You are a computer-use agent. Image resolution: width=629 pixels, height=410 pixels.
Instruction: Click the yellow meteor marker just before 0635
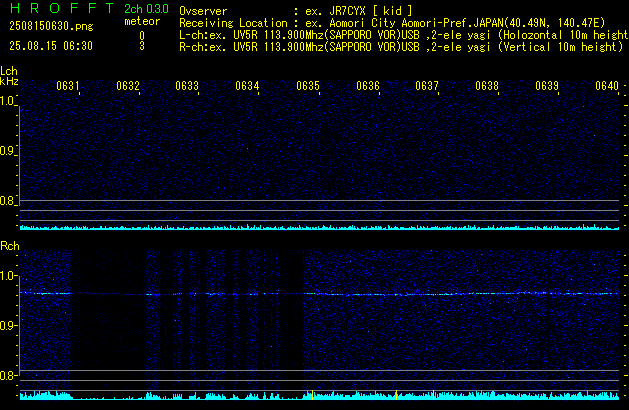312,395
